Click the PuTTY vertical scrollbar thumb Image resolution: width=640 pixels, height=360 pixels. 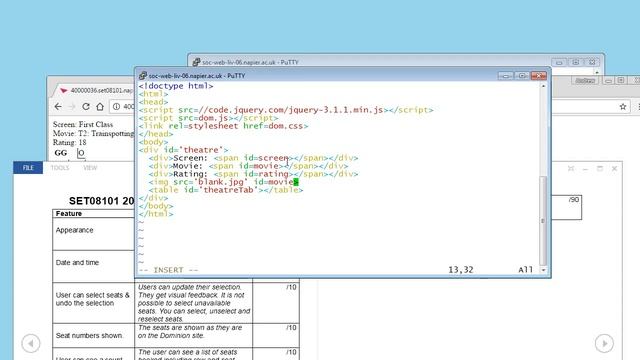coord(543,220)
